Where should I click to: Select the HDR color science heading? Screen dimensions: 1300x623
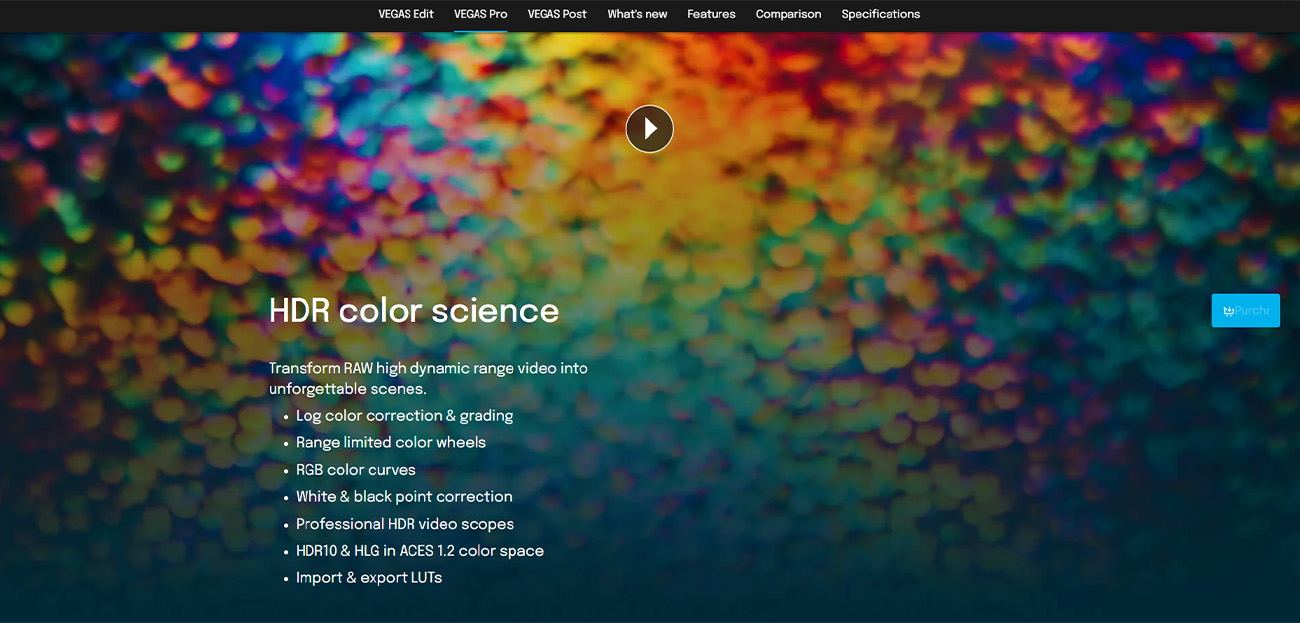[x=414, y=311]
